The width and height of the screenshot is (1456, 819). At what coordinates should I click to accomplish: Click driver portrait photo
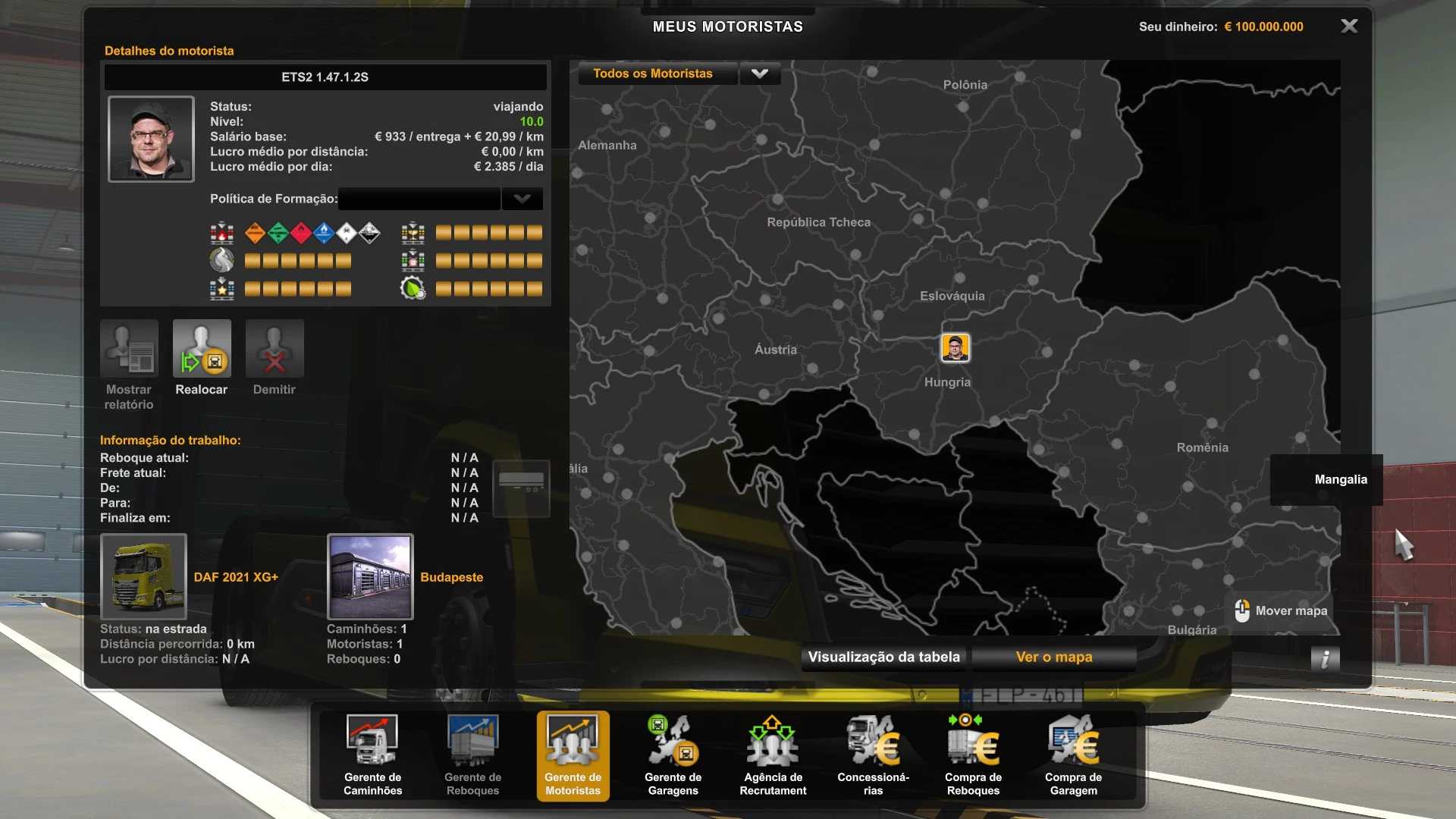(x=151, y=139)
